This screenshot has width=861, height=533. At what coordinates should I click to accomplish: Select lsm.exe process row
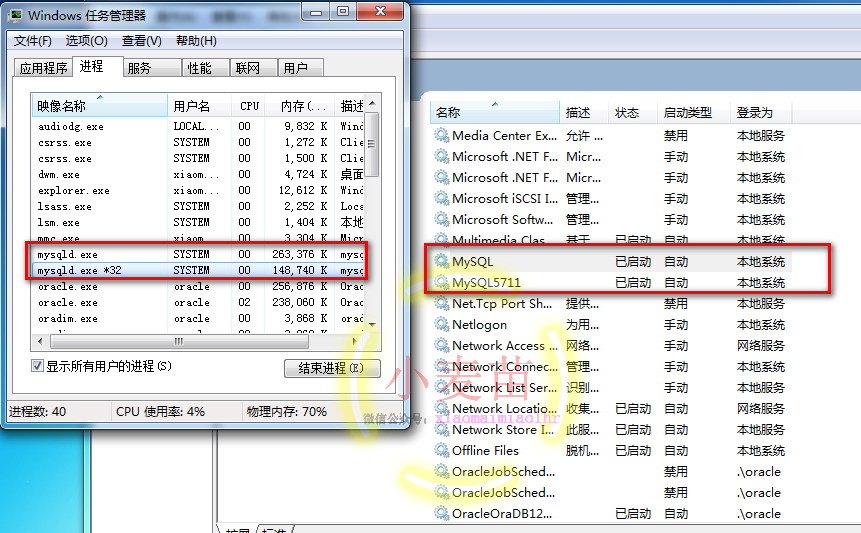point(198,222)
